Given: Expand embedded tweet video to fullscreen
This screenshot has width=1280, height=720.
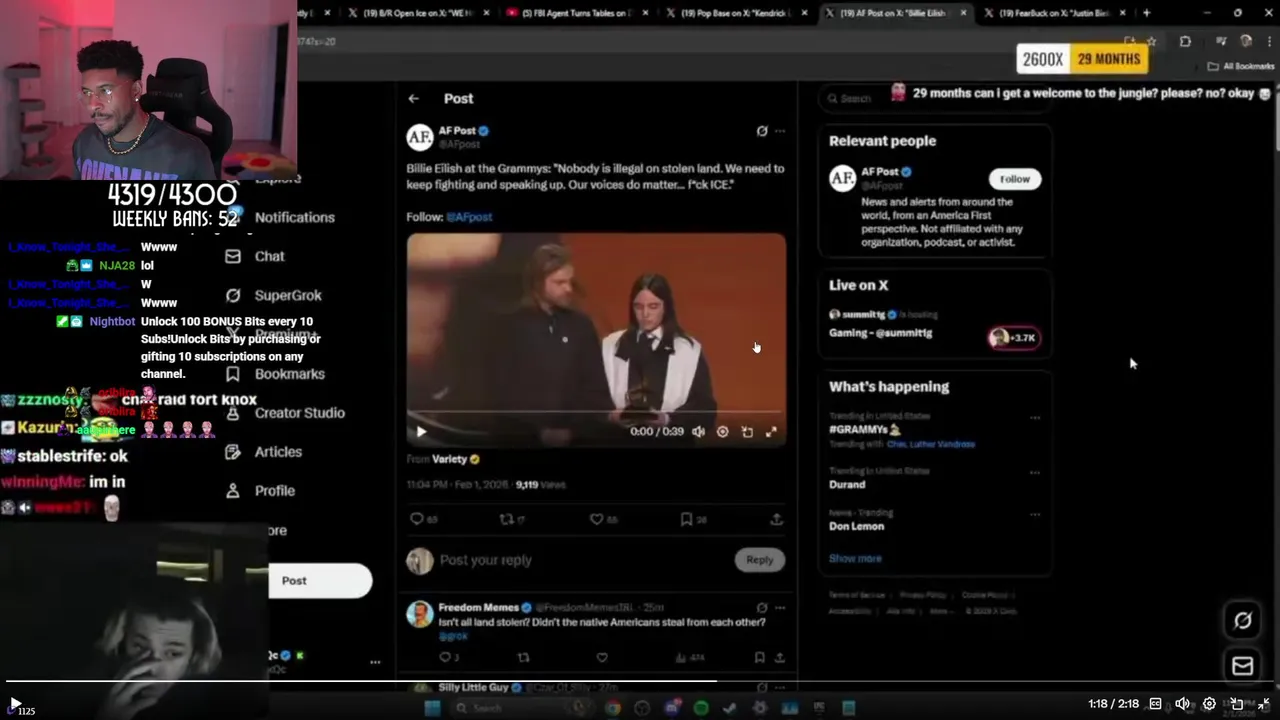Looking at the screenshot, I should (771, 432).
